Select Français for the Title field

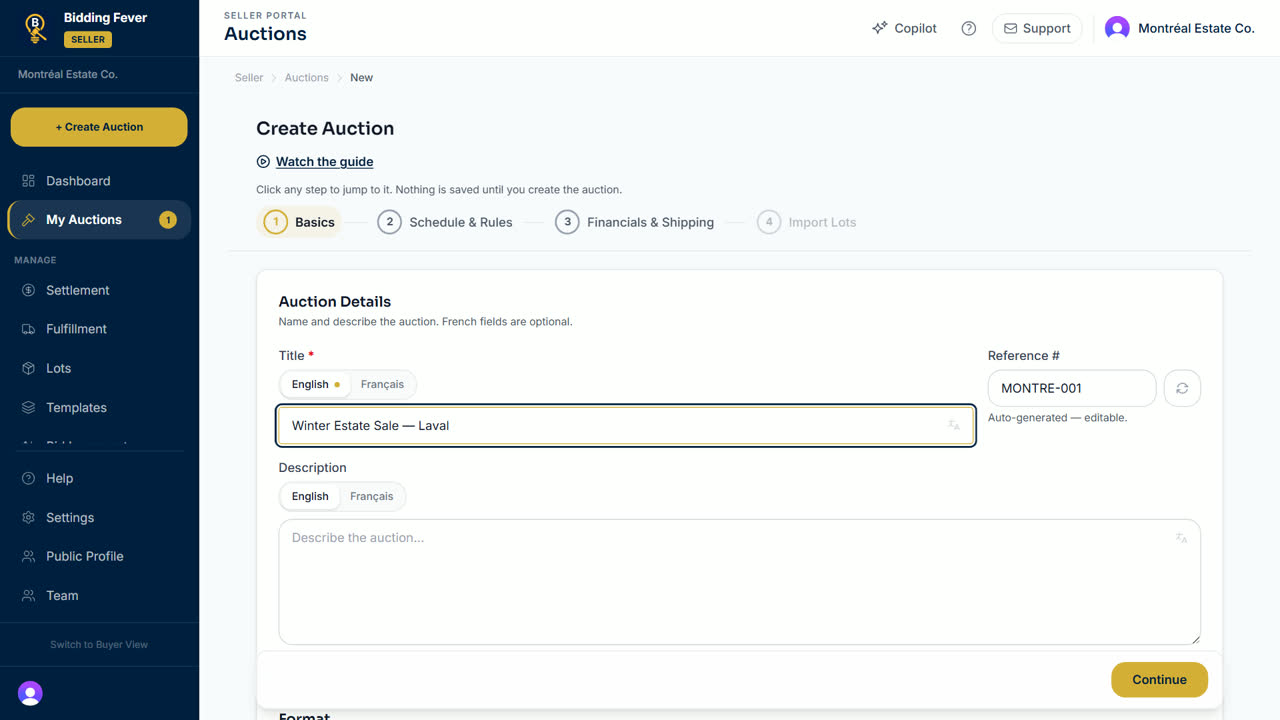pos(382,384)
